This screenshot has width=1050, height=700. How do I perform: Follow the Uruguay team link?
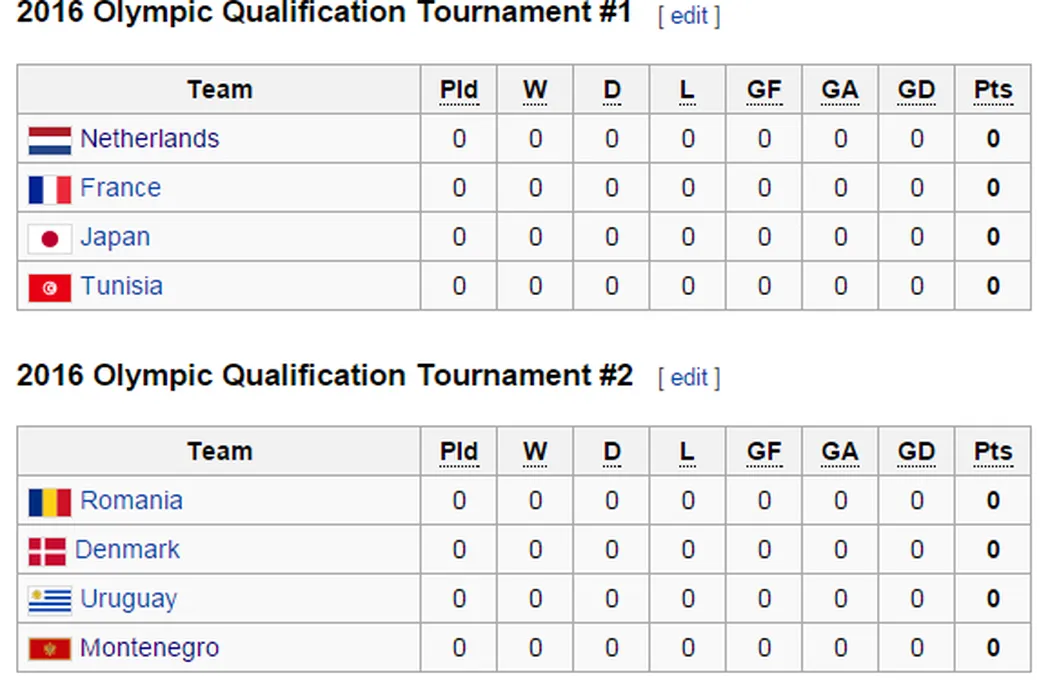coord(128,599)
